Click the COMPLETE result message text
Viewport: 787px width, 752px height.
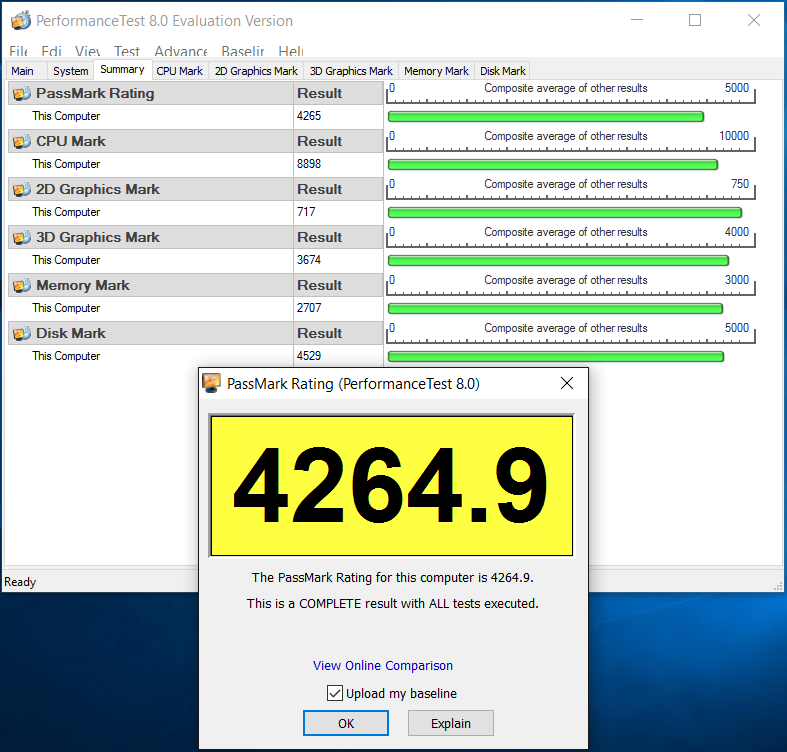[392, 603]
